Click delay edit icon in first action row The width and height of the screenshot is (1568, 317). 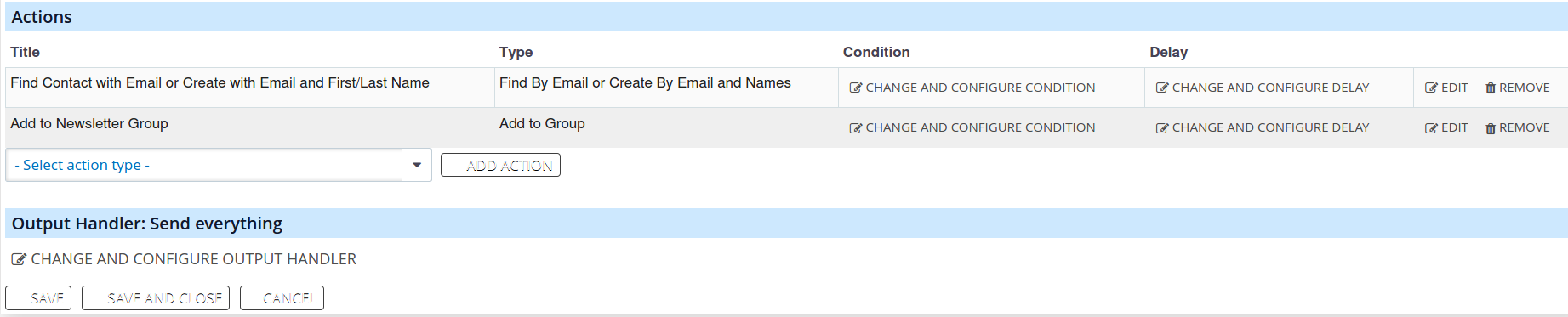(1162, 88)
